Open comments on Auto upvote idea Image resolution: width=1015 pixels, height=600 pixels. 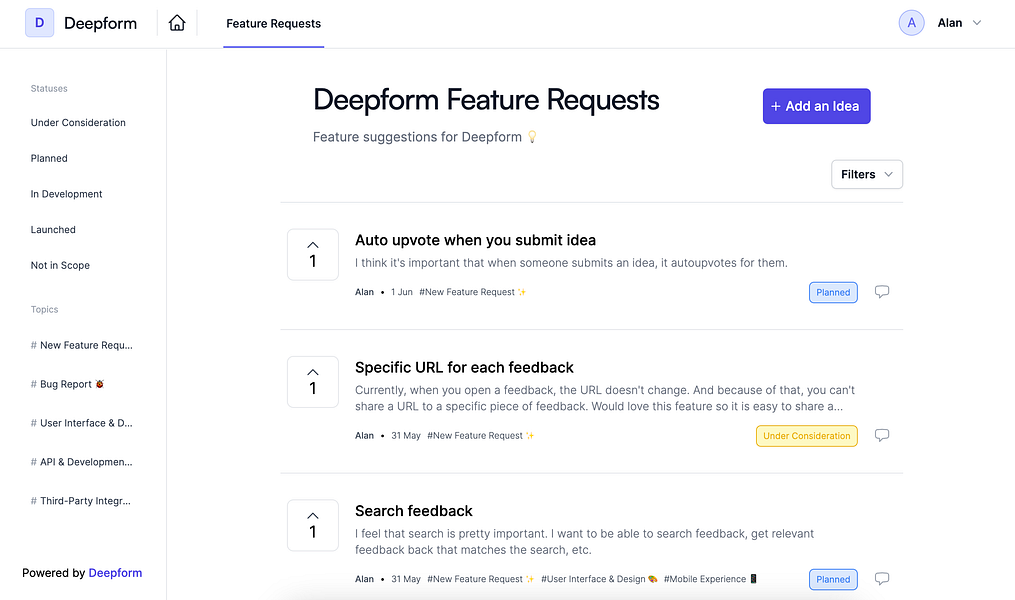pyautogui.click(x=882, y=292)
